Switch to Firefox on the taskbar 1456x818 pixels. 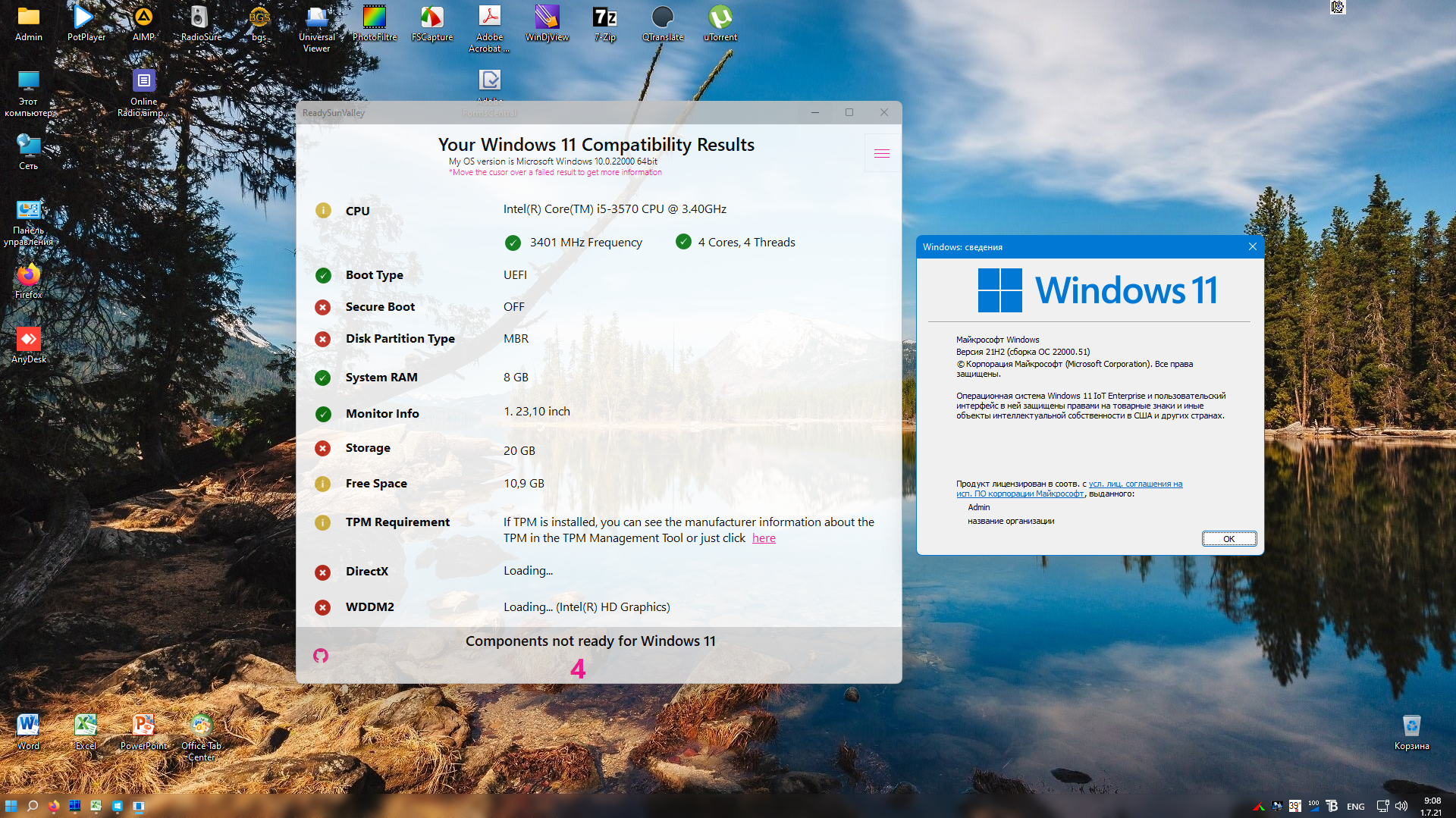tap(54, 806)
